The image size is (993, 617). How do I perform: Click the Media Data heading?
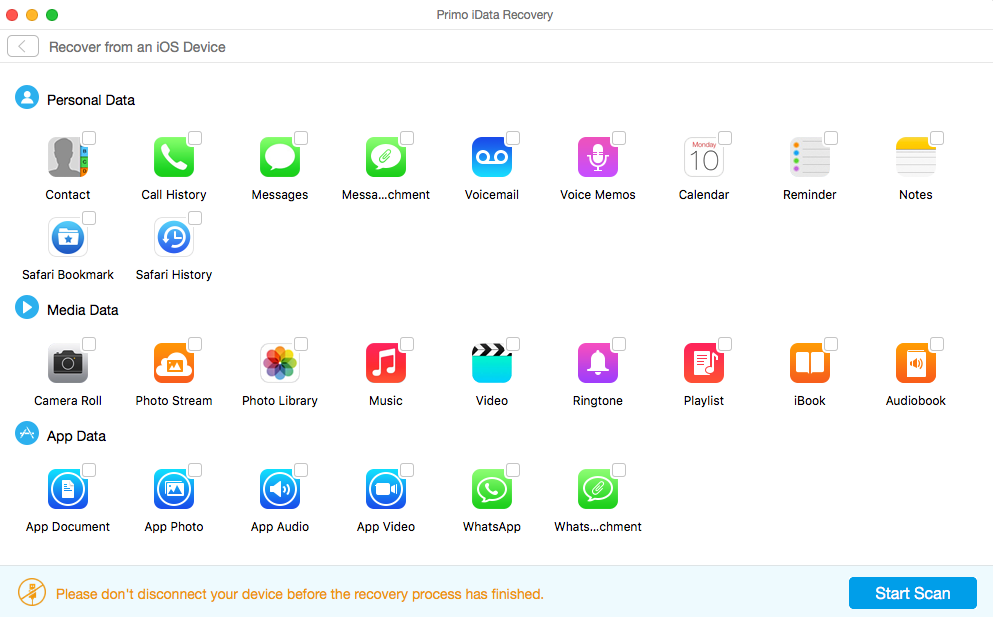[82, 310]
